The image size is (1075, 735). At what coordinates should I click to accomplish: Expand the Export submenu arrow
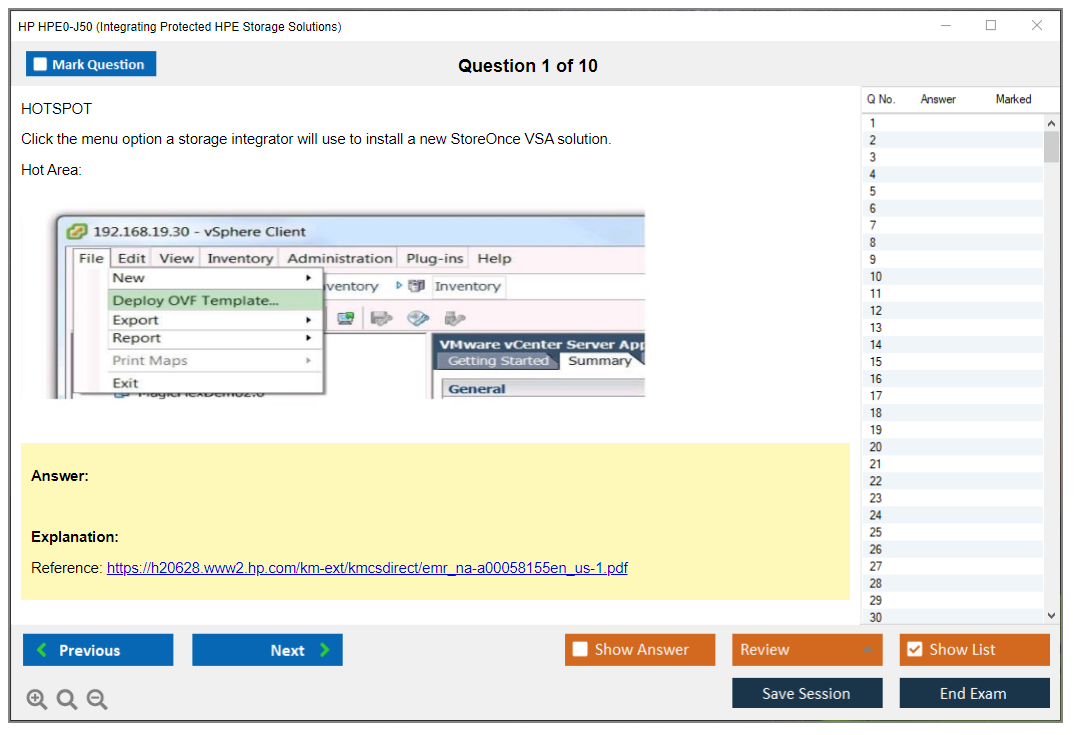[x=308, y=320]
